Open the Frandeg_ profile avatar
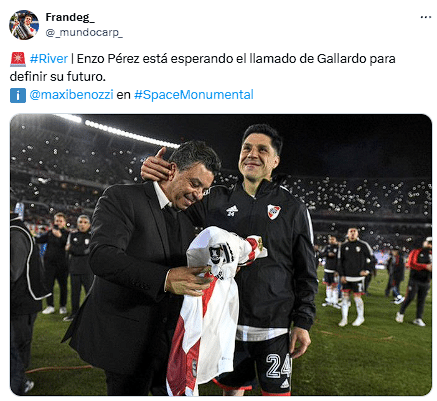 coord(24,25)
